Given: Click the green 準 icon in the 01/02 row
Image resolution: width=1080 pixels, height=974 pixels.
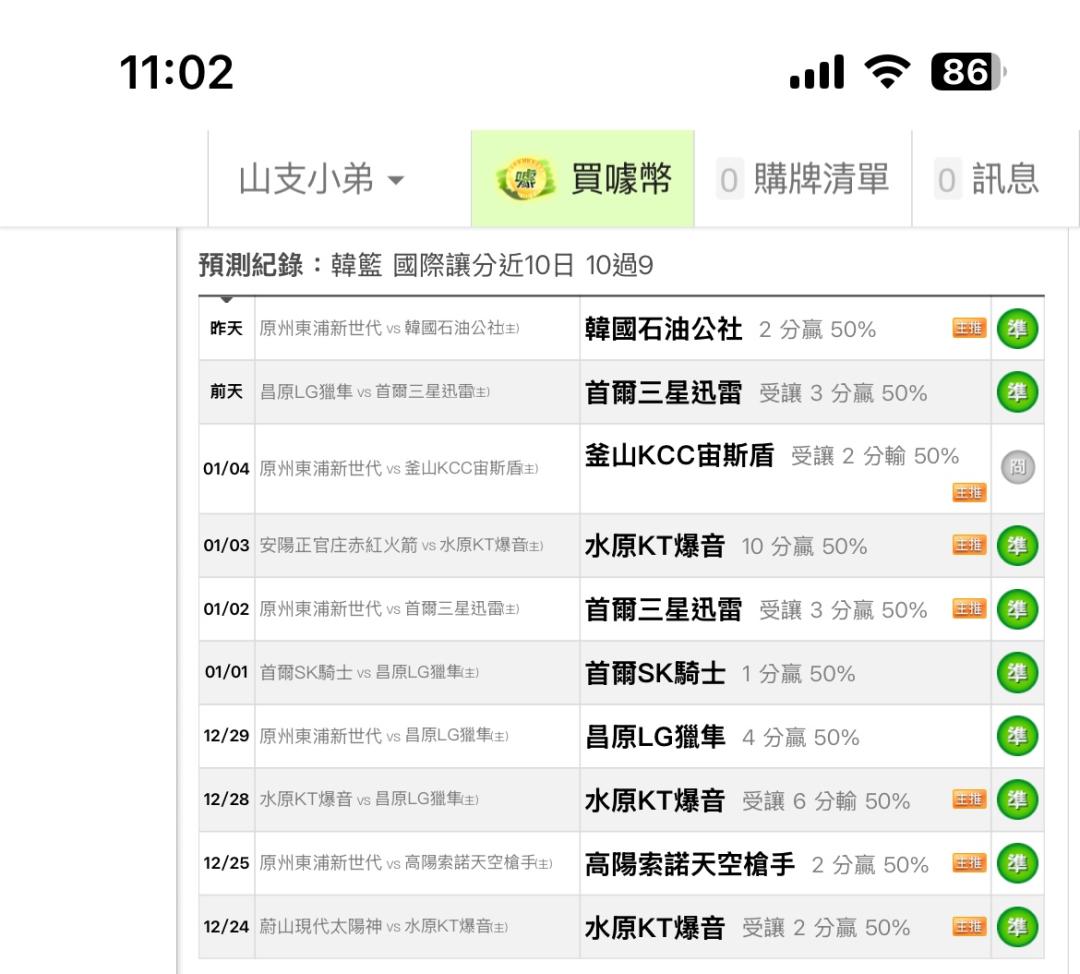Looking at the screenshot, I should tap(1017, 609).
